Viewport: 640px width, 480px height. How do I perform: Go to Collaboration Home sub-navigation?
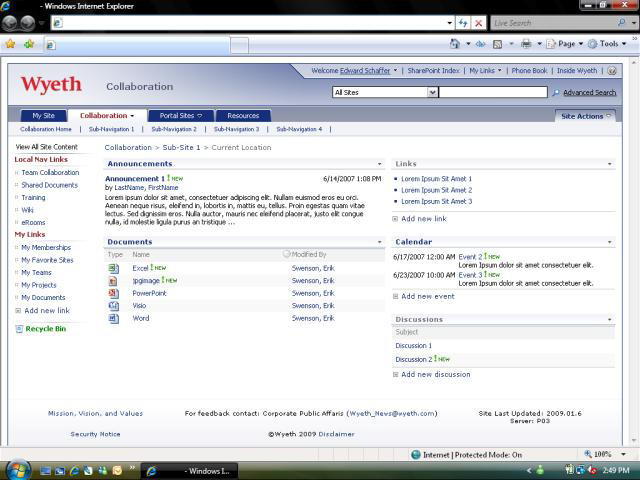coord(46,129)
